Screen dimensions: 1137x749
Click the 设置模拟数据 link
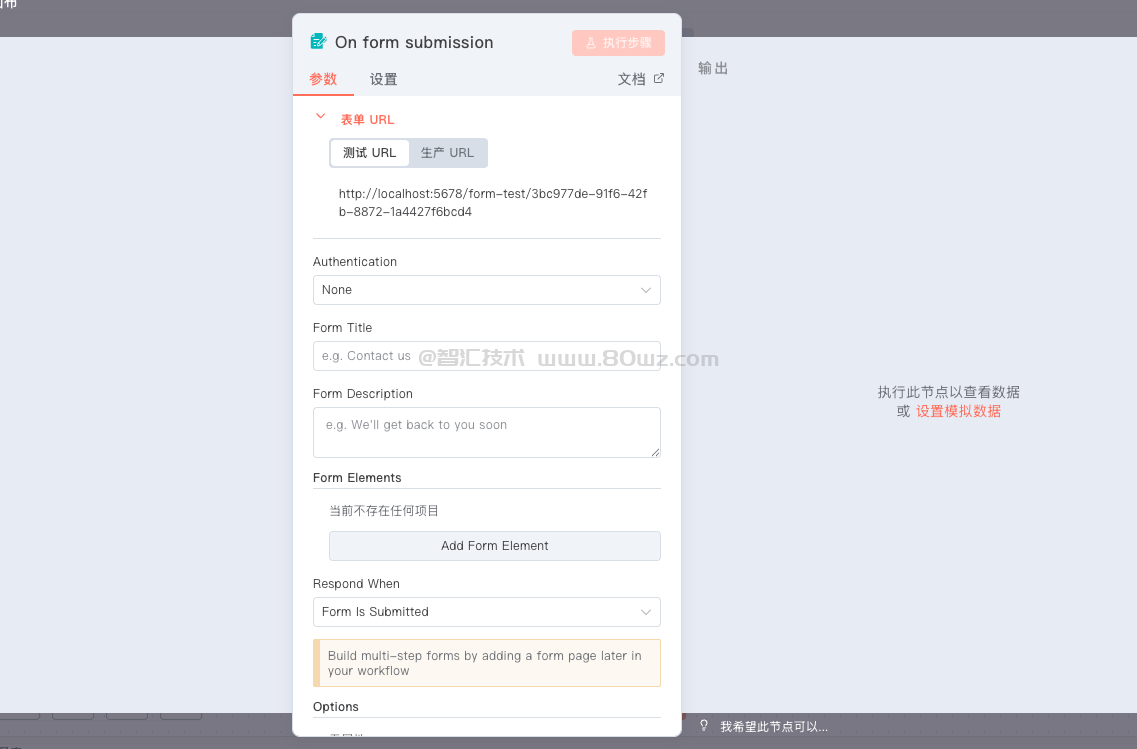pos(958,411)
